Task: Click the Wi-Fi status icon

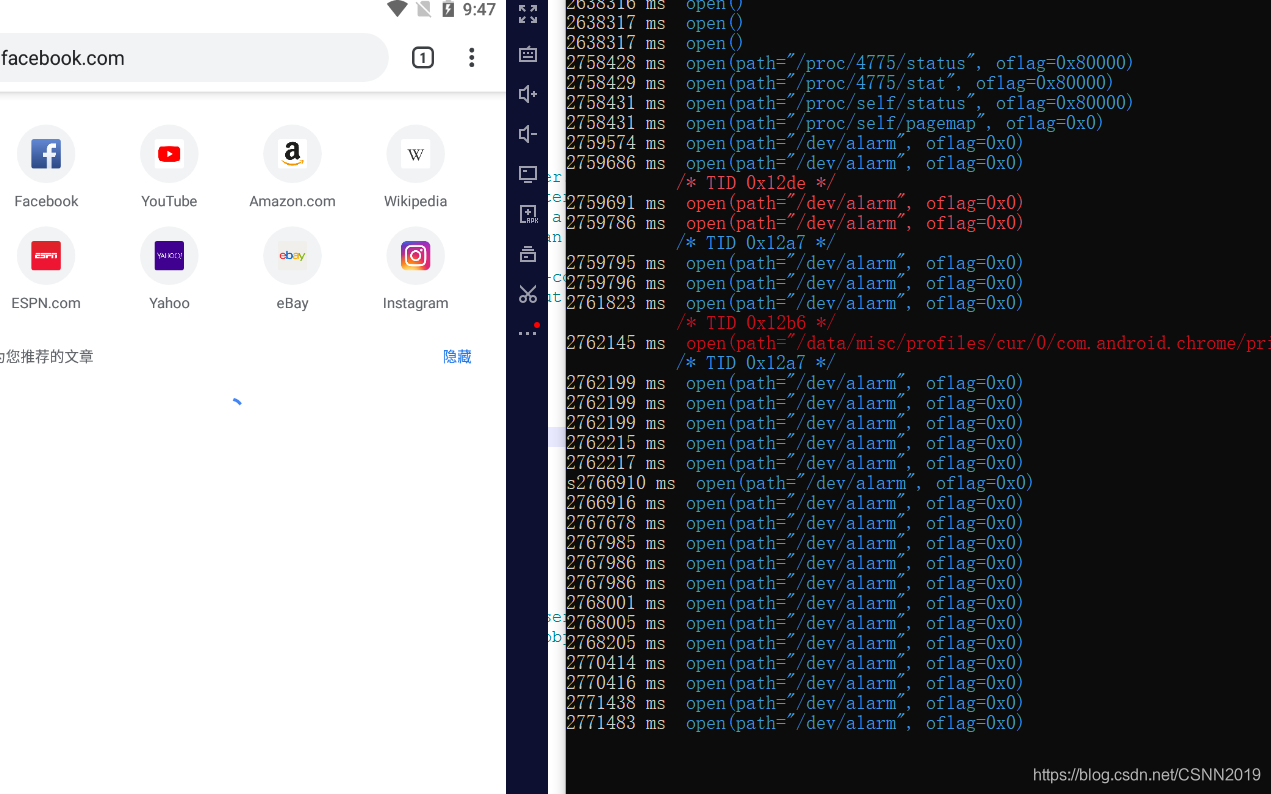Action: [397, 9]
